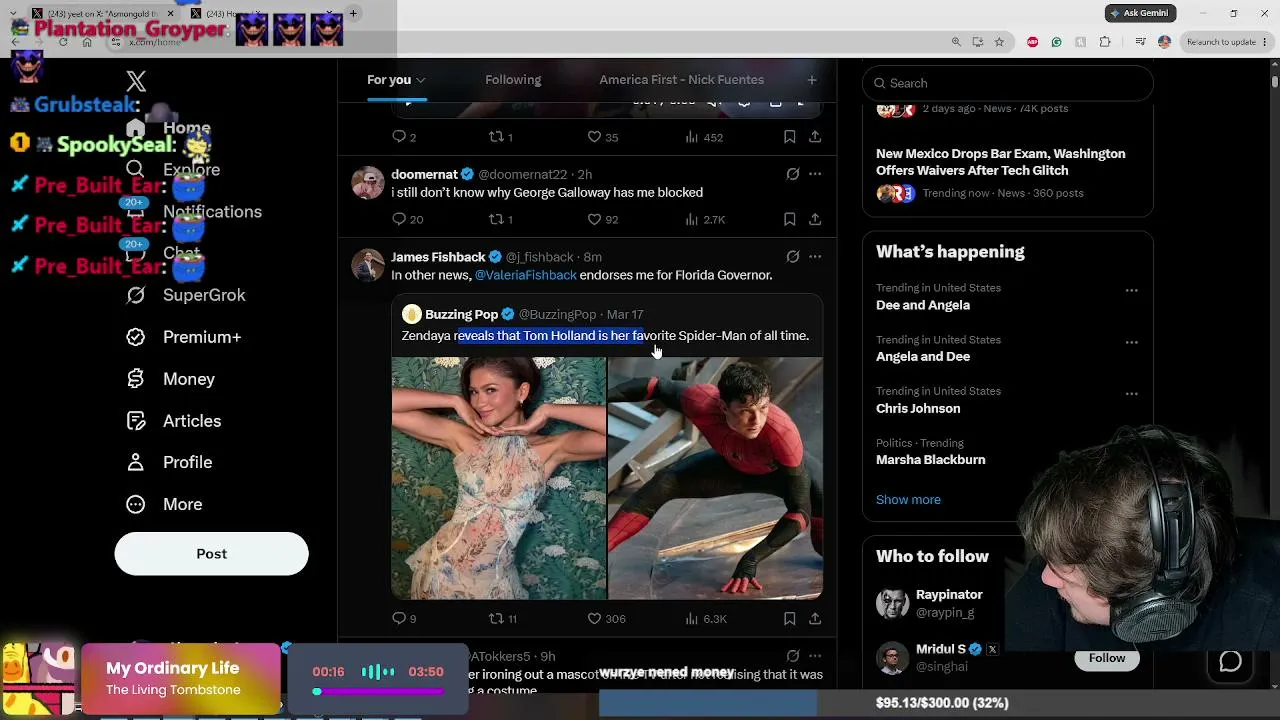This screenshot has width=1280, height=720.
Task: Open doomernat's profile avatar
Action: [368, 183]
